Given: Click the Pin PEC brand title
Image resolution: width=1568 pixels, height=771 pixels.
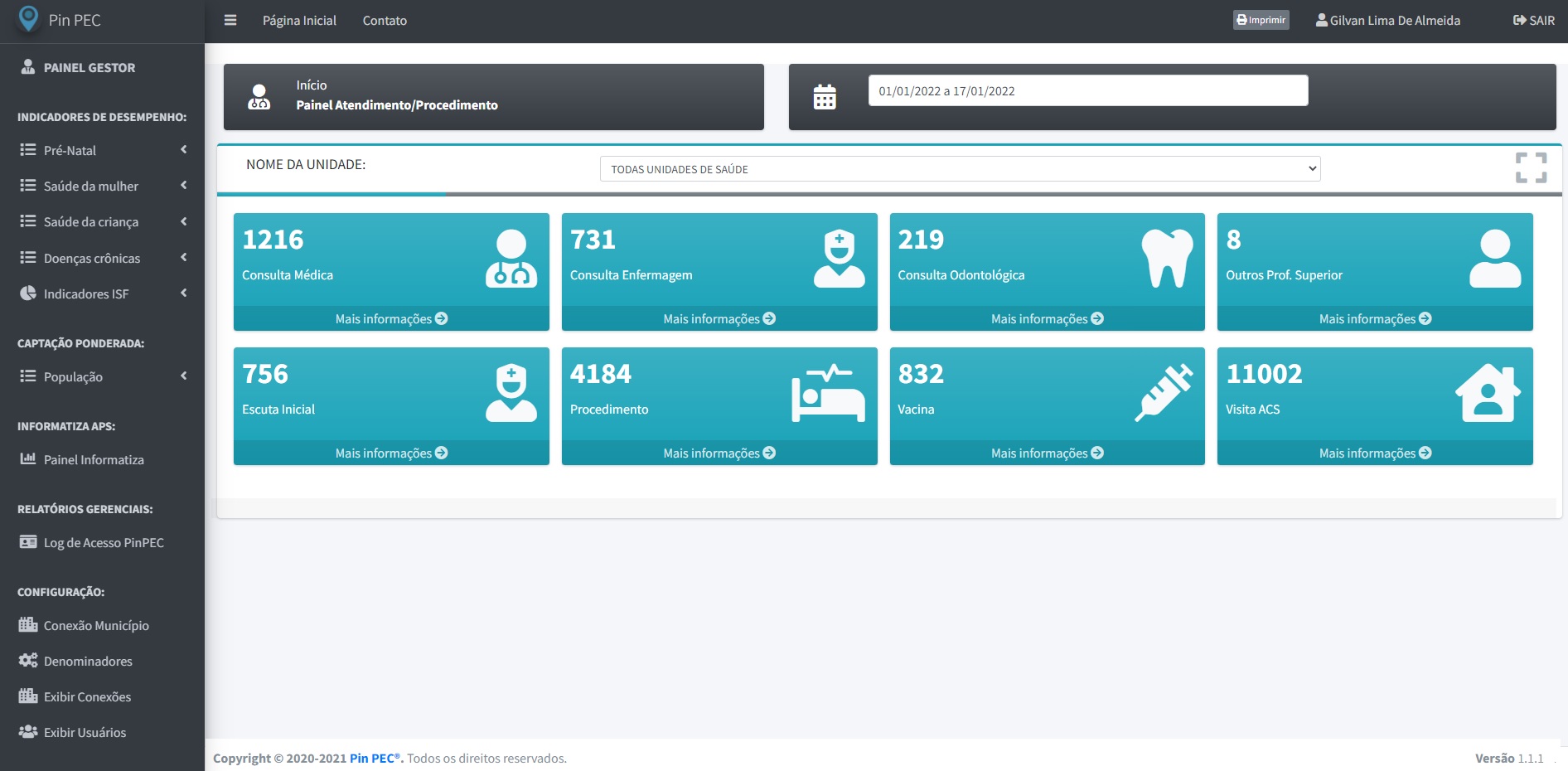Looking at the screenshot, I should [75, 20].
